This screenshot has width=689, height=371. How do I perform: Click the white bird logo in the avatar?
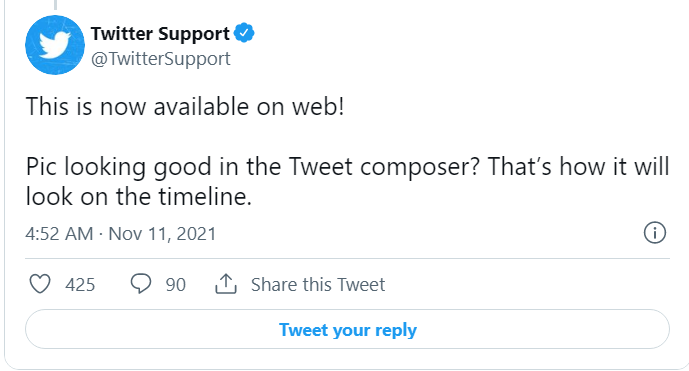pyautogui.click(x=55, y=45)
